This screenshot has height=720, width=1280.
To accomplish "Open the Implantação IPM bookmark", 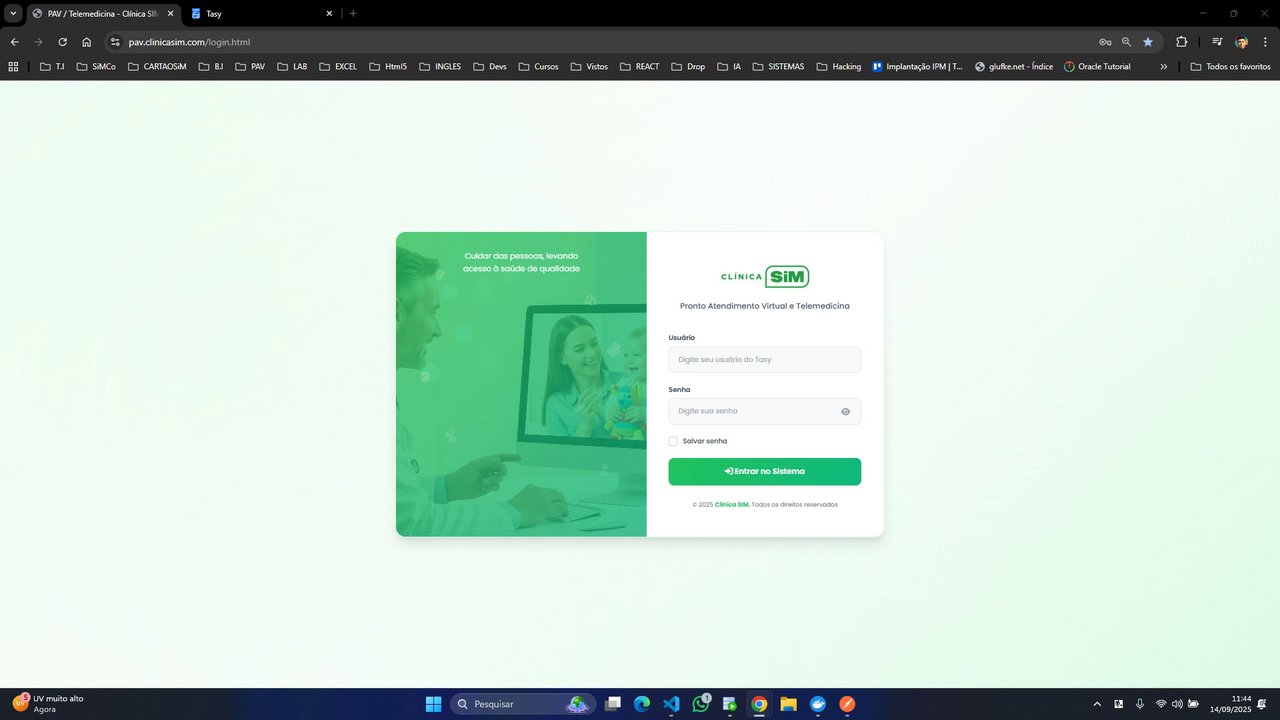I will pyautogui.click(x=917, y=67).
